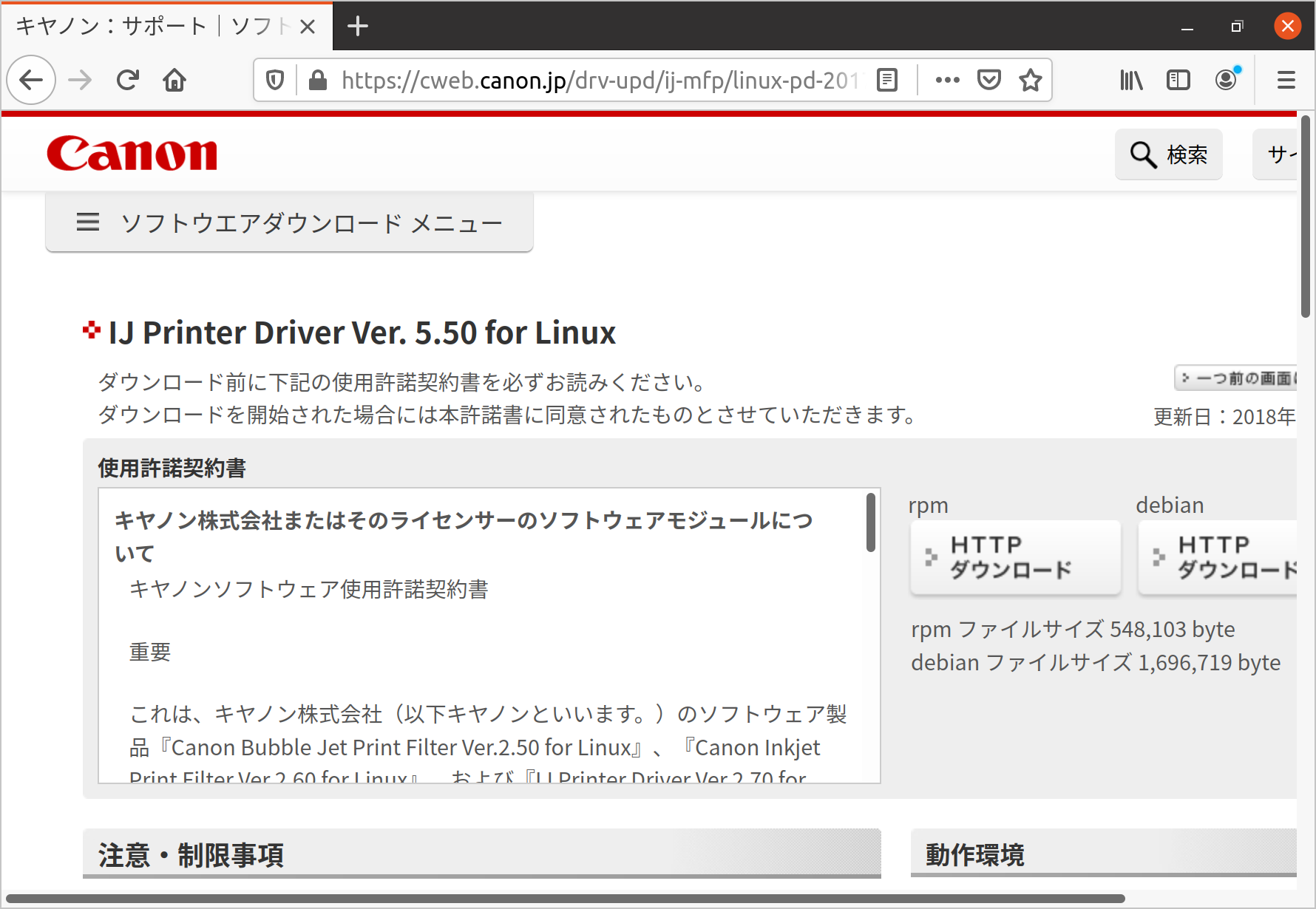Click the horizontal page scrollbar
Screen dimensions: 1316x909
(566, 899)
